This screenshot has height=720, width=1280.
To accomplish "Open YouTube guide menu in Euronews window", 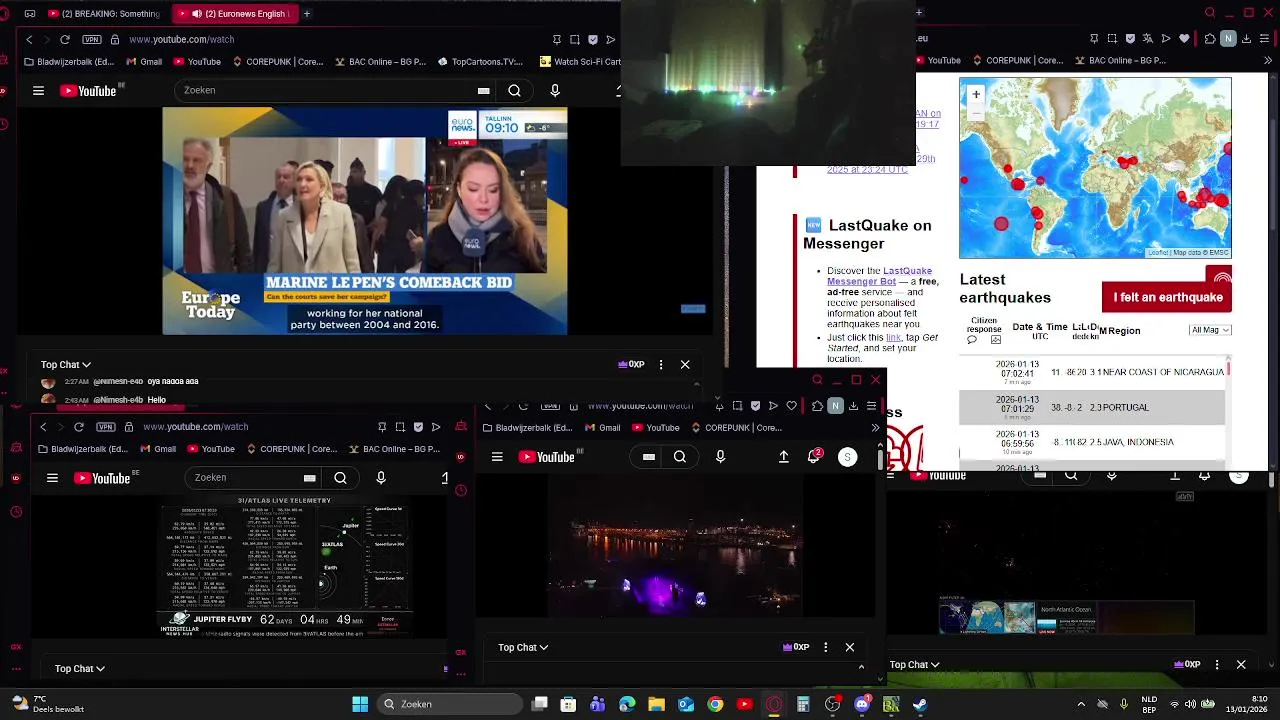I will pyautogui.click(x=38, y=91).
